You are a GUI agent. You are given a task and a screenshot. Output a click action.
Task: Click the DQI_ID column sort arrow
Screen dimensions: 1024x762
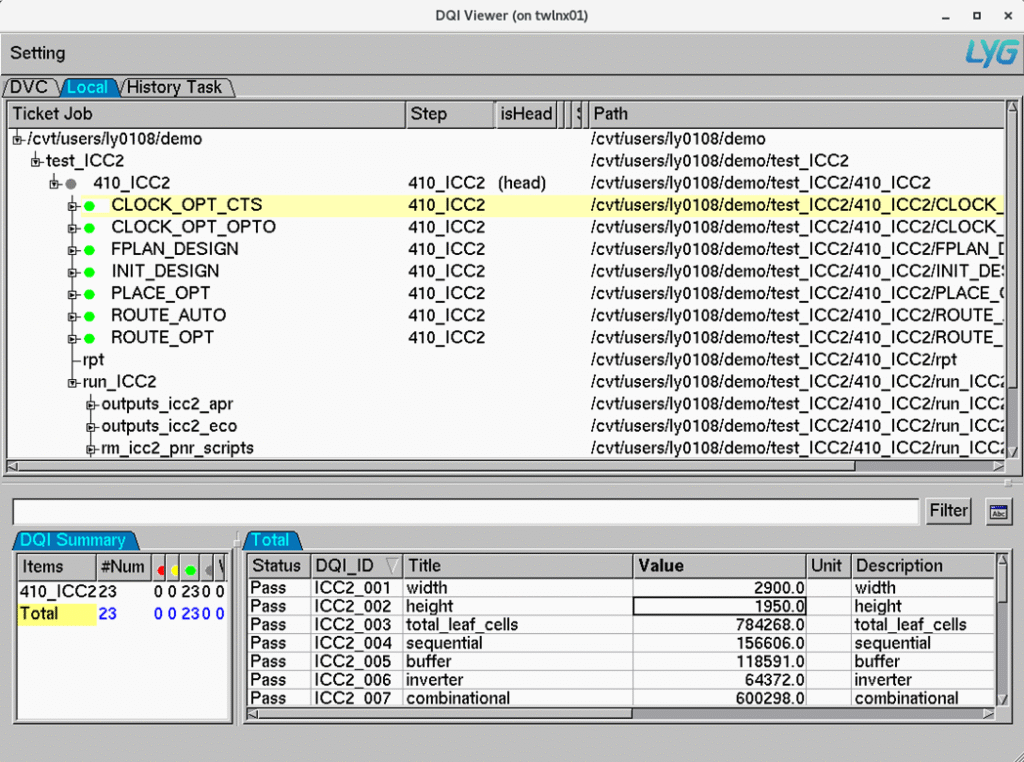click(391, 566)
